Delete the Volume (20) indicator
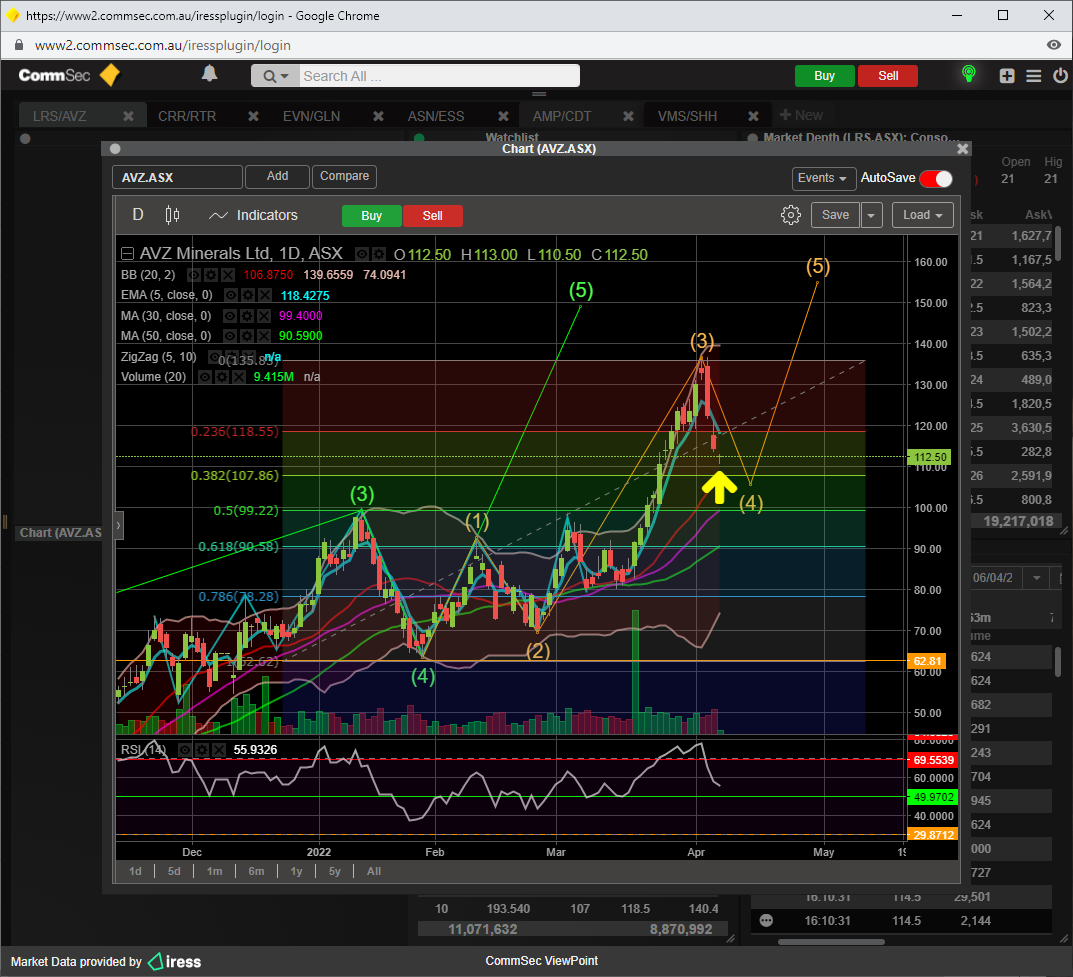Image resolution: width=1073 pixels, height=977 pixels. pyautogui.click(x=239, y=377)
